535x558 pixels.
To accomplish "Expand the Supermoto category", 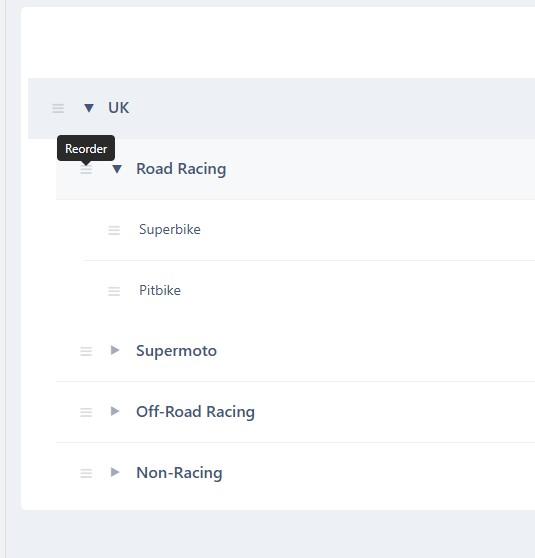I will pyautogui.click(x=115, y=350).
